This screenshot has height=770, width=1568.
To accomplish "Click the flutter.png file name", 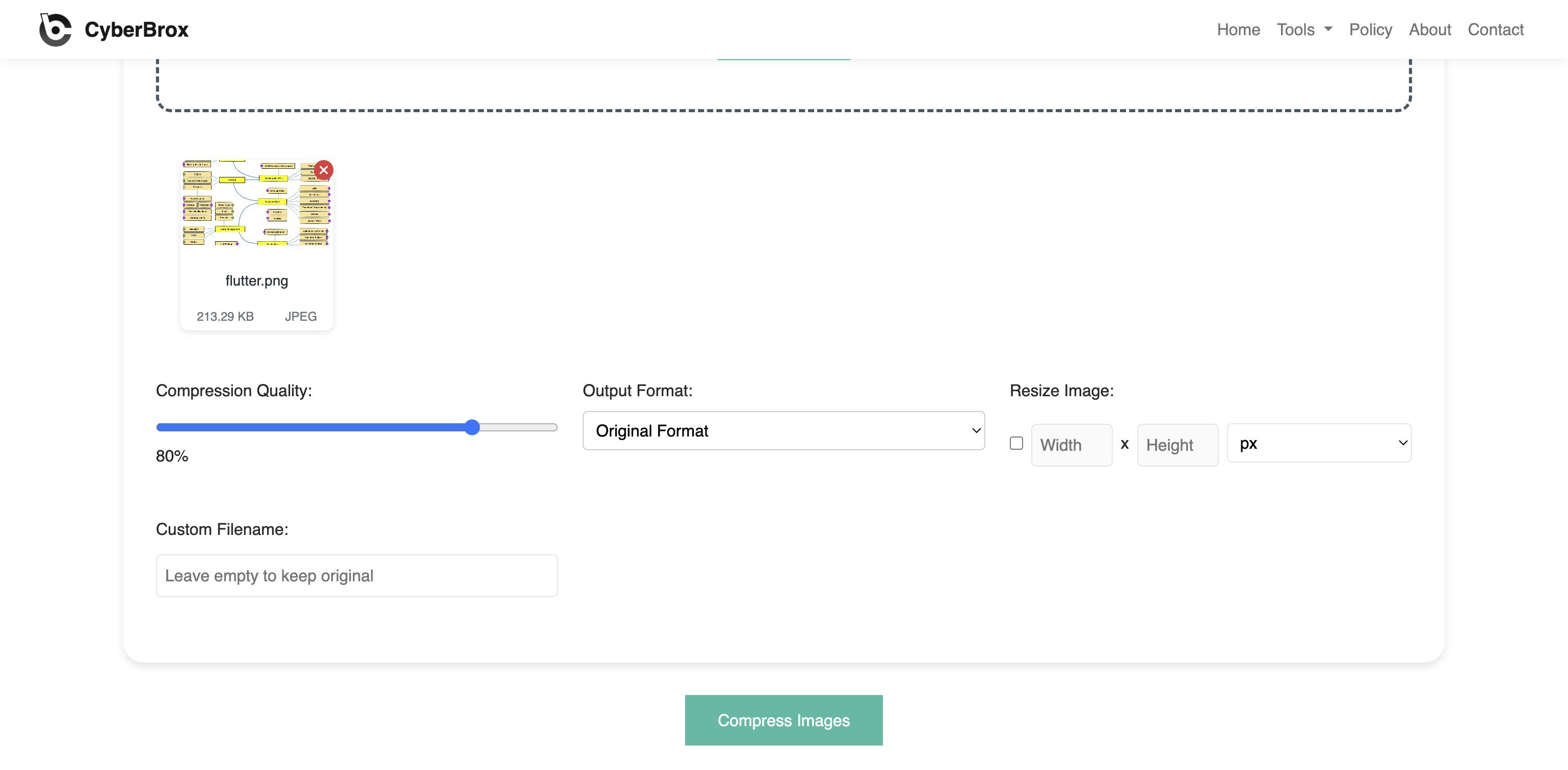I will (x=256, y=280).
